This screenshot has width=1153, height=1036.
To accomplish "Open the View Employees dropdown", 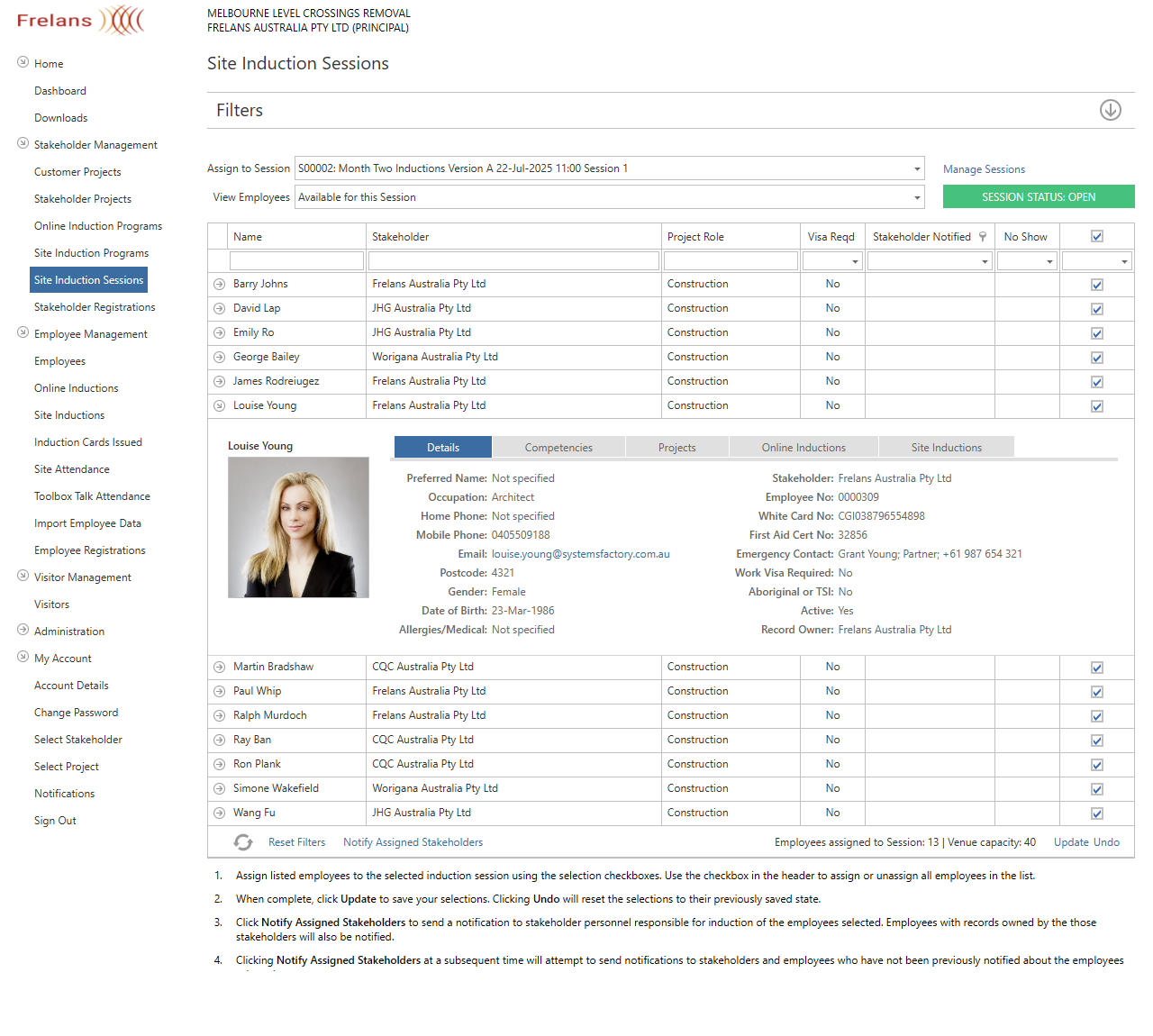I will pos(917,197).
